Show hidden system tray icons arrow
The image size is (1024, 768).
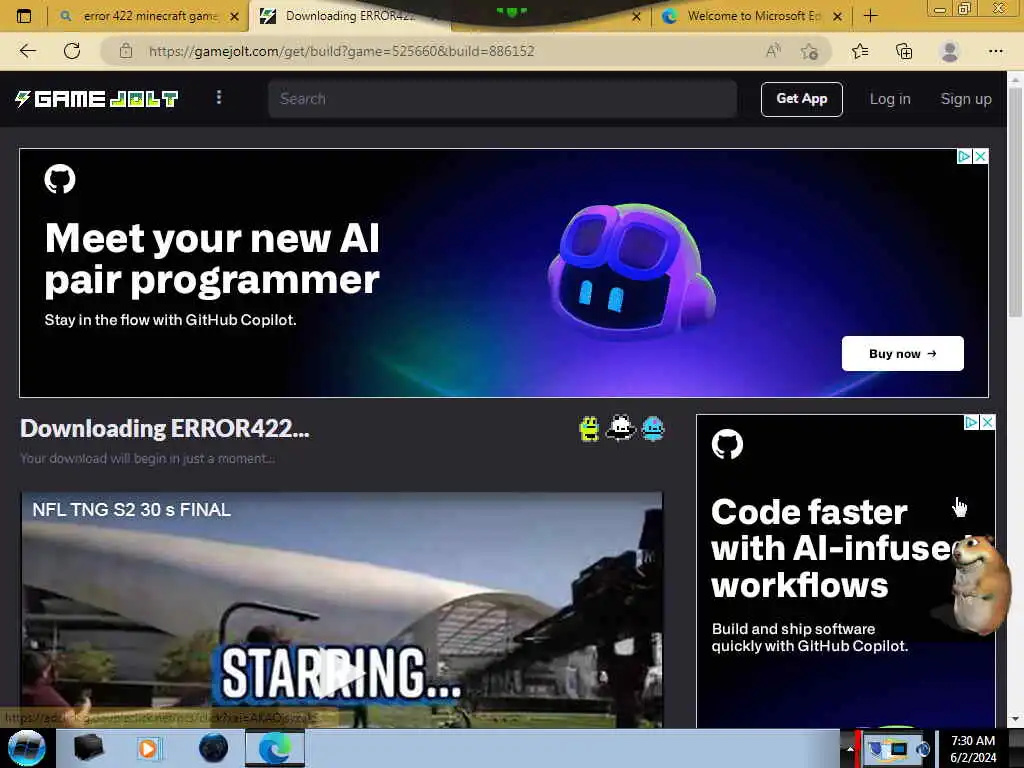(x=850, y=749)
